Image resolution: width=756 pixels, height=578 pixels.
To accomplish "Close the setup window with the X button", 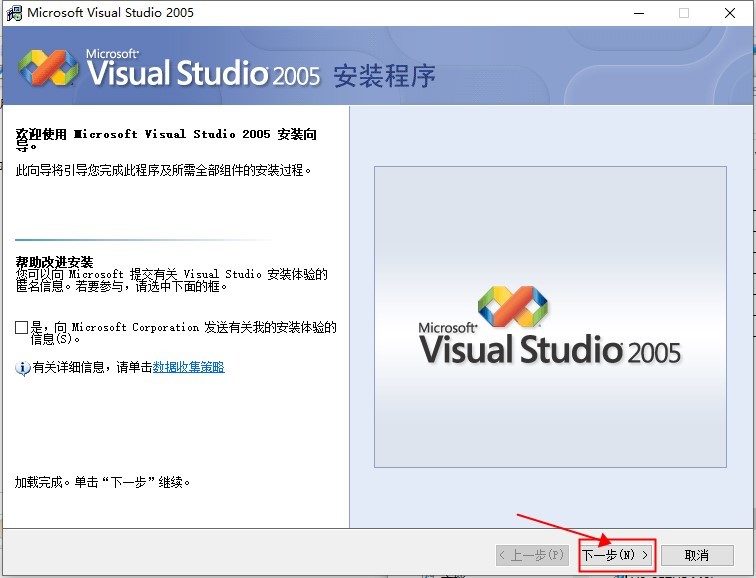I will click(x=731, y=13).
